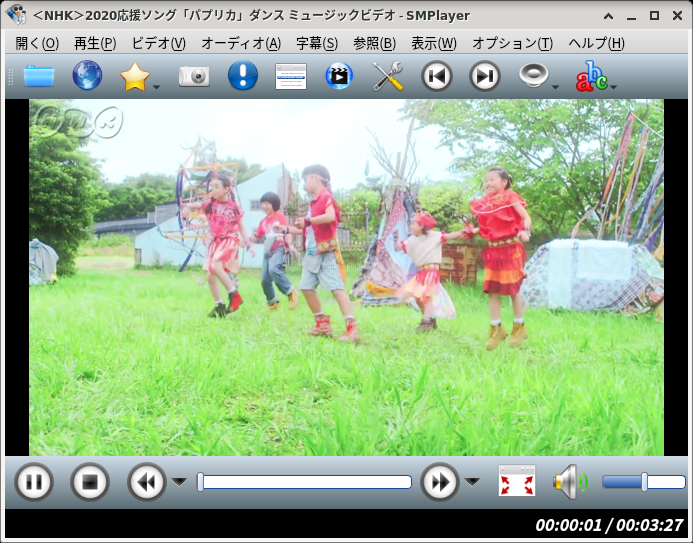Image resolution: width=693 pixels, height=543 pixels.
Task: Show file info via the blue exclamation icon
Action: pos(243,75)
